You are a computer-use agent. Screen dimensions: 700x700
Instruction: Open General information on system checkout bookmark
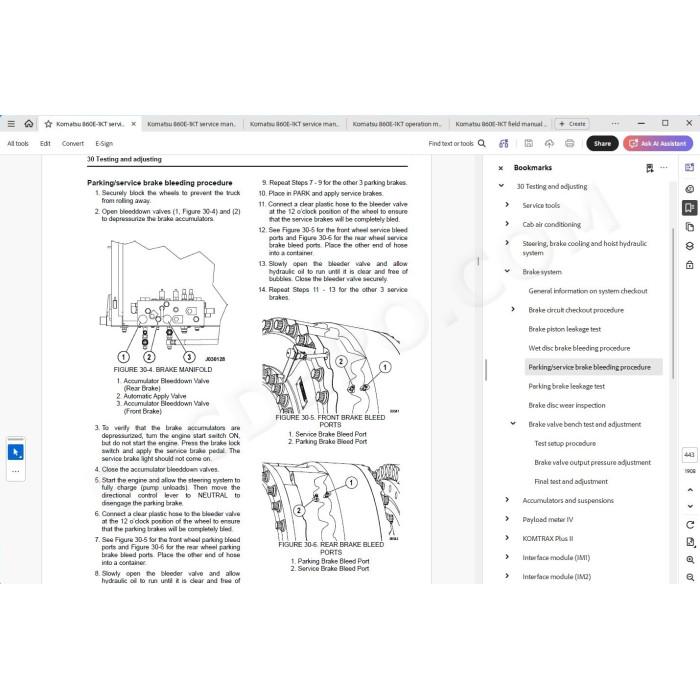pos(588,291)
